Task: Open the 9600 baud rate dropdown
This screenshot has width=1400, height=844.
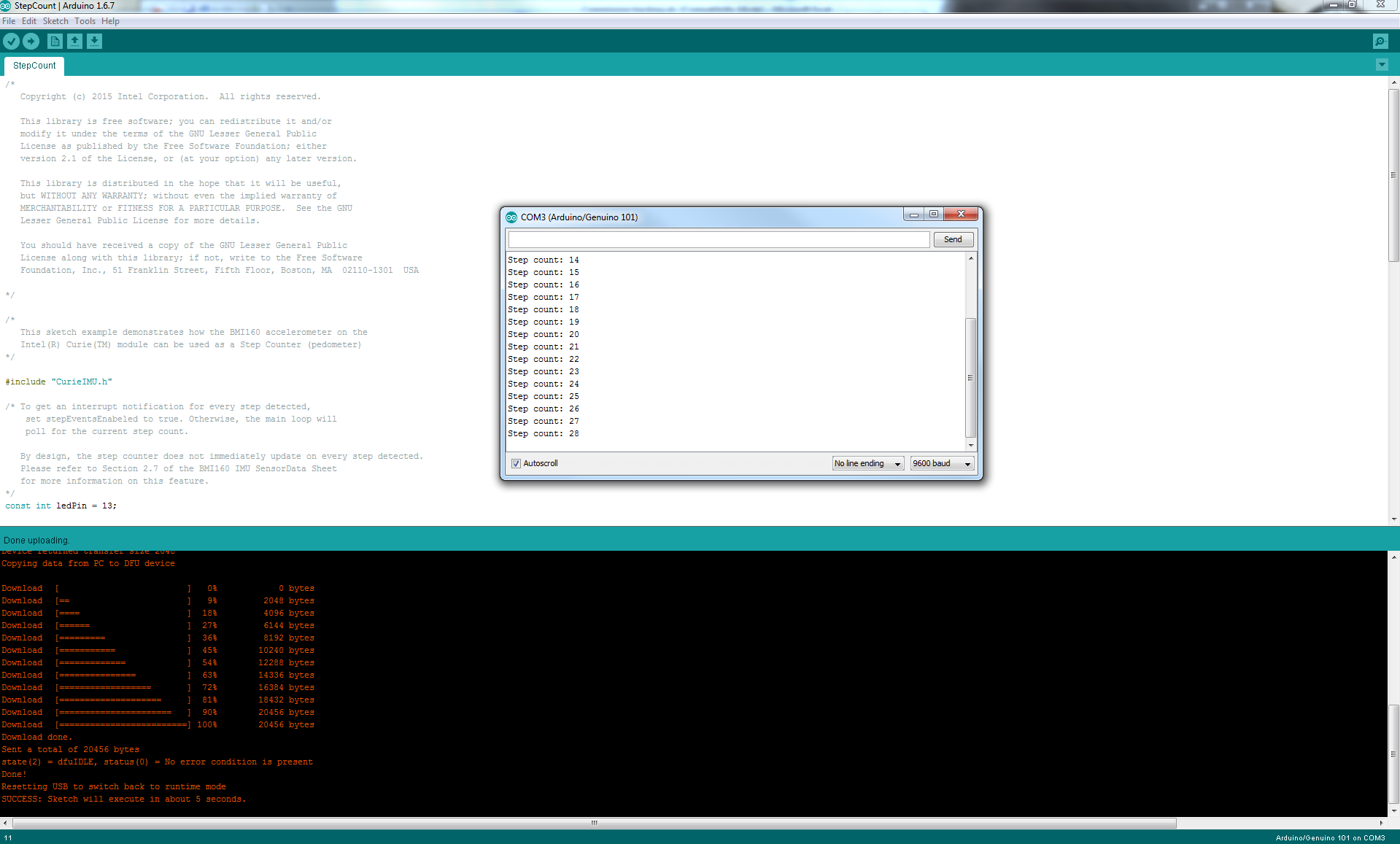Action: 941,464
